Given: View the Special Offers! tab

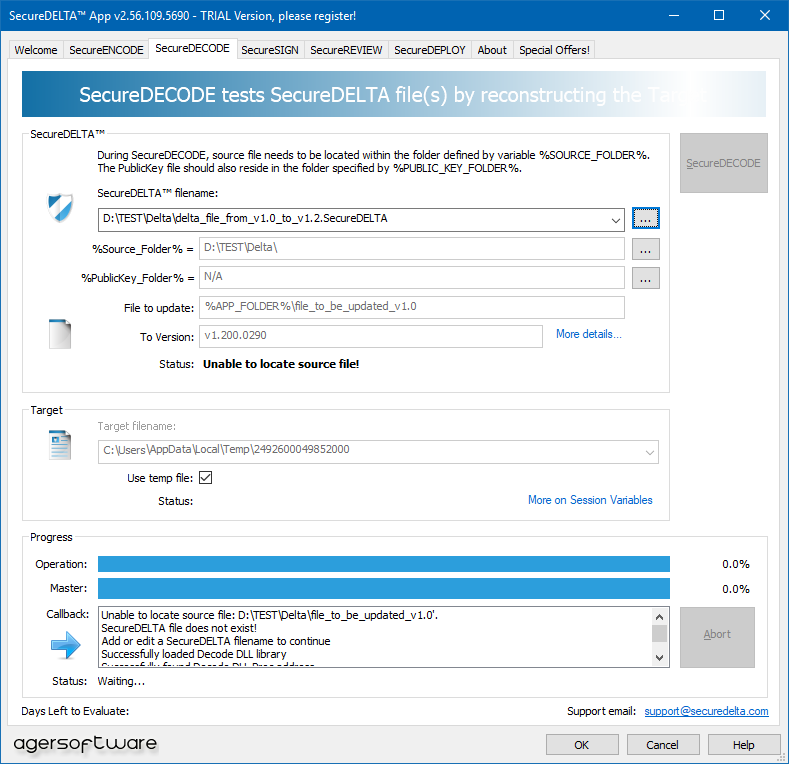Looking at the screenshot, I should (554, 50).
